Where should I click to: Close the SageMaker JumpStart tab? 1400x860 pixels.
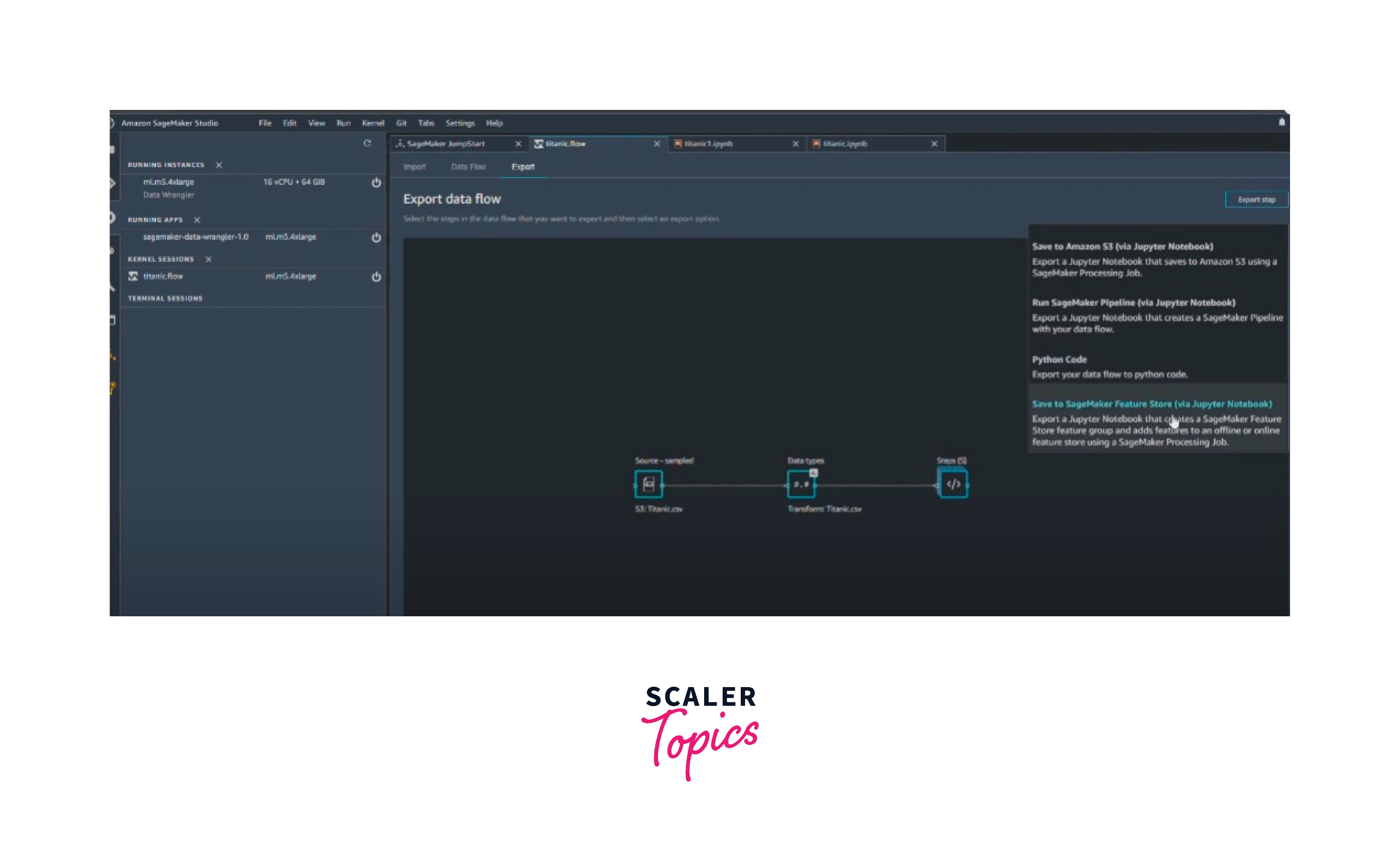pos(518,144)
